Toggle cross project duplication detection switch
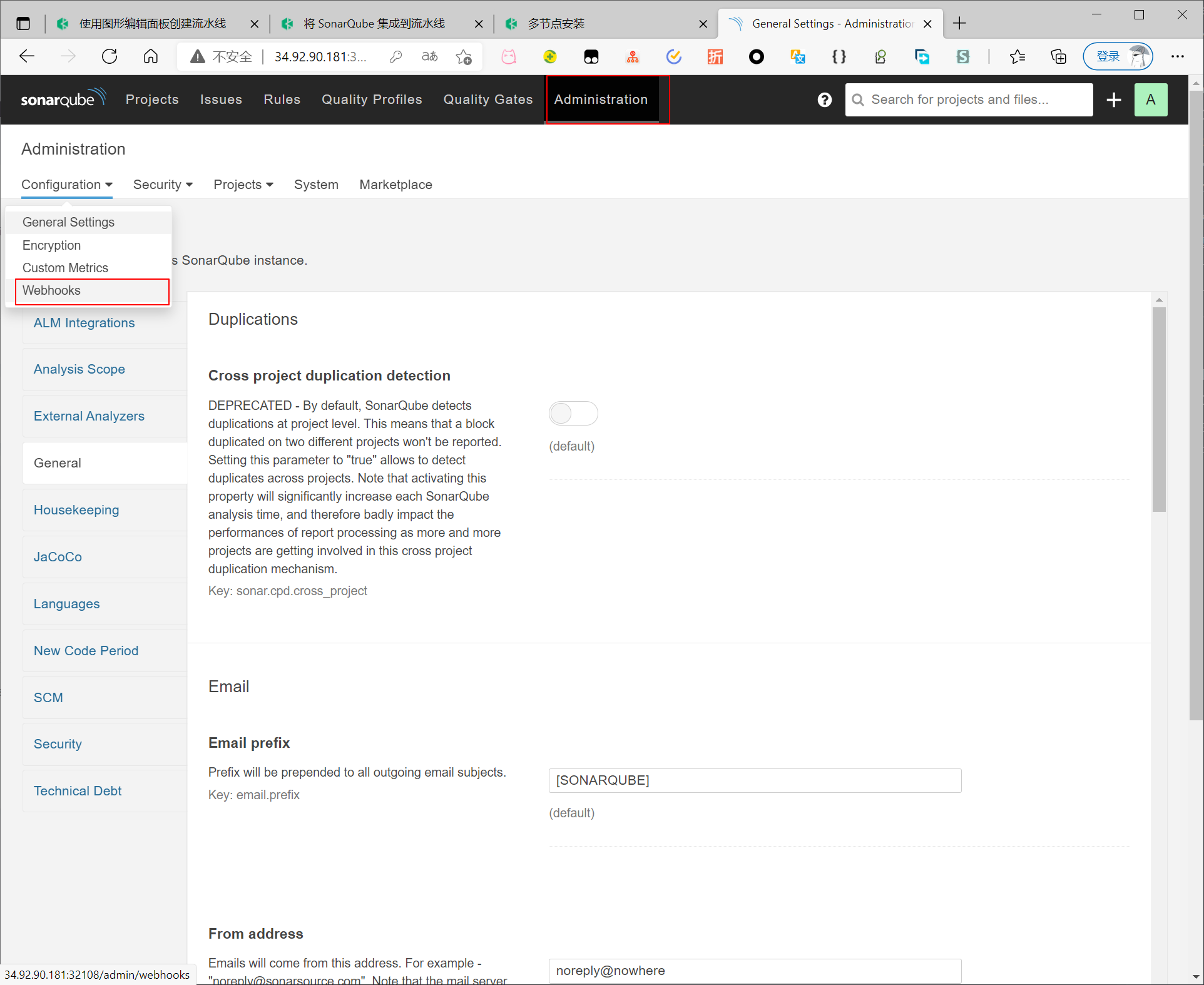Image resolution: width=1204 pixels, height=985 pixels. coord(573,413)
